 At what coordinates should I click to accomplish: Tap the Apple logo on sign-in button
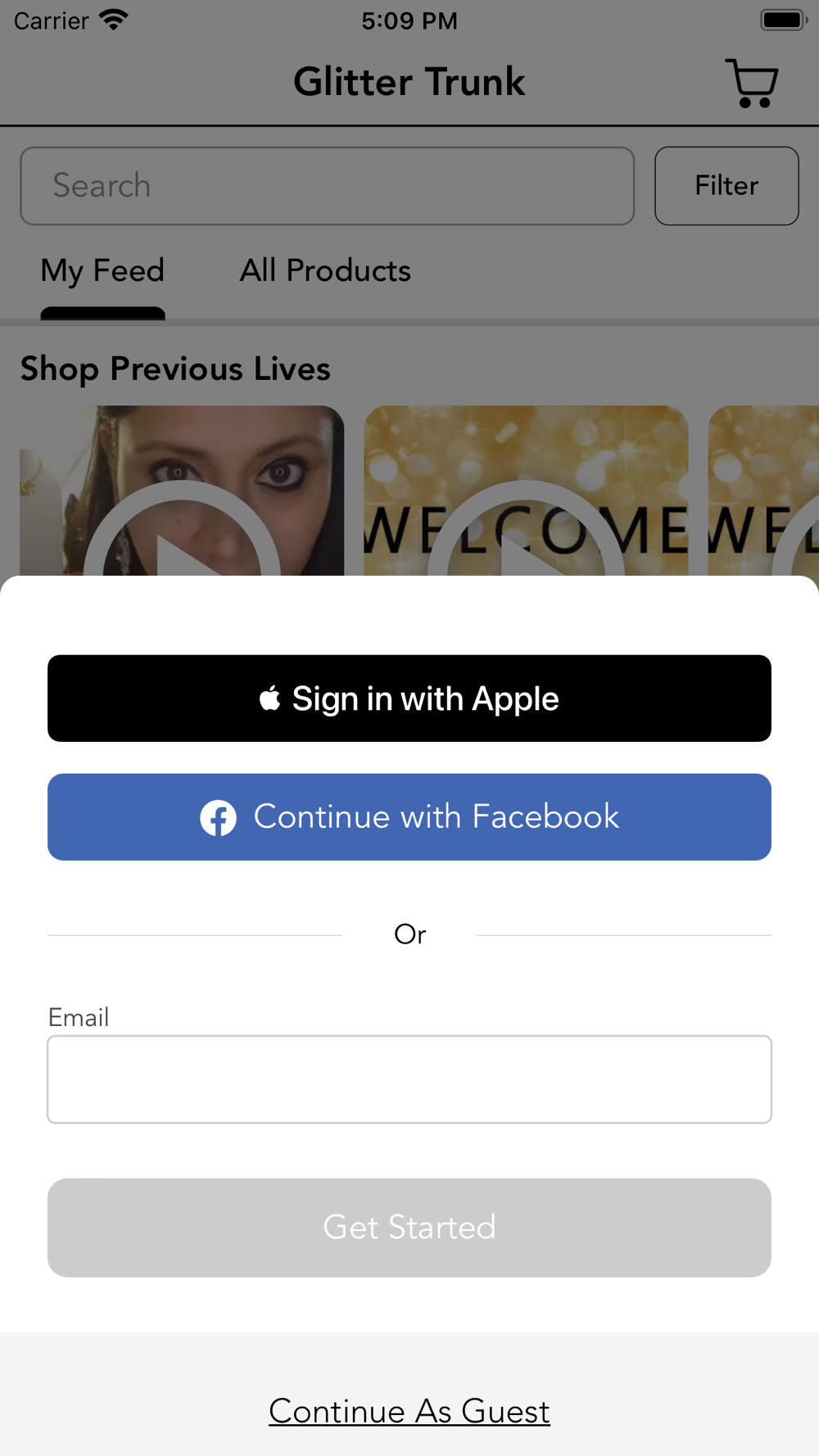[x=269, y=699]
